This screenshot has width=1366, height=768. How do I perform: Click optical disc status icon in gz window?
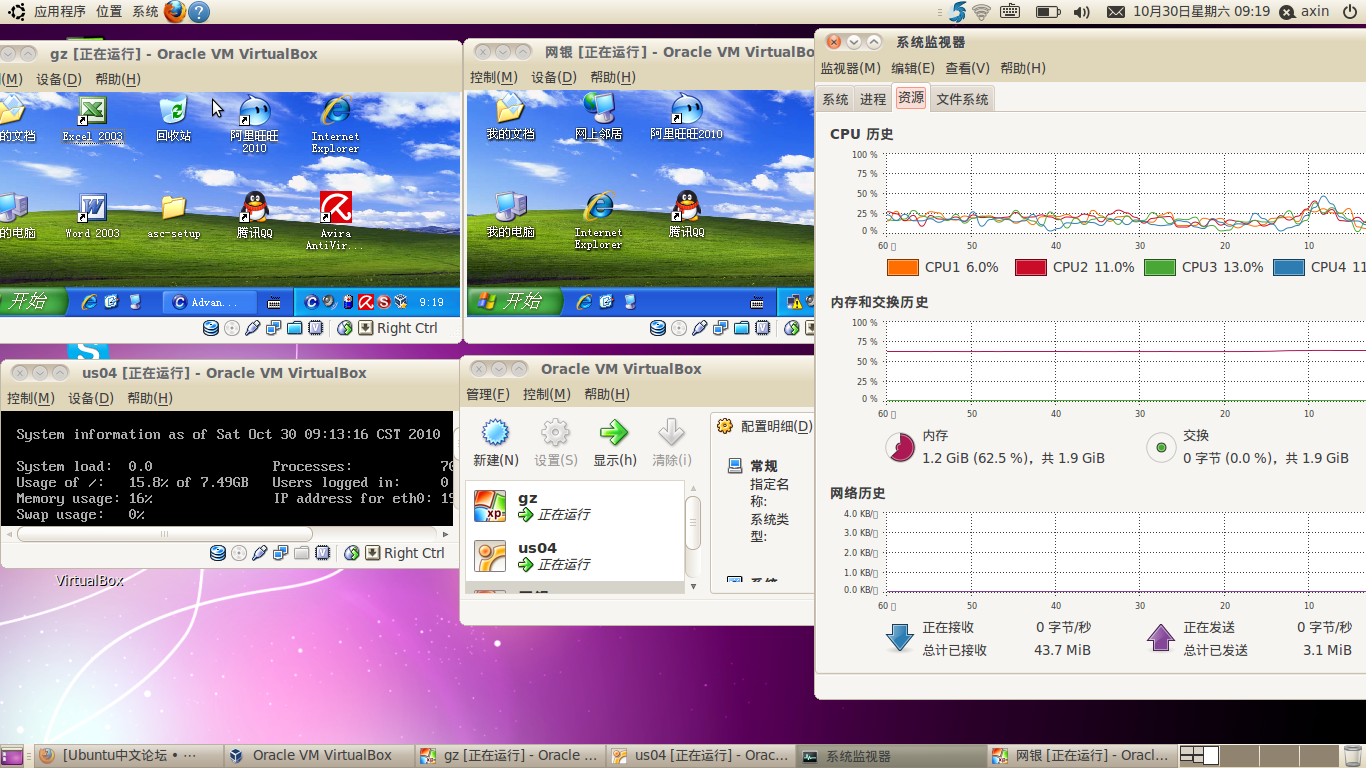click(x=232, y=328)
